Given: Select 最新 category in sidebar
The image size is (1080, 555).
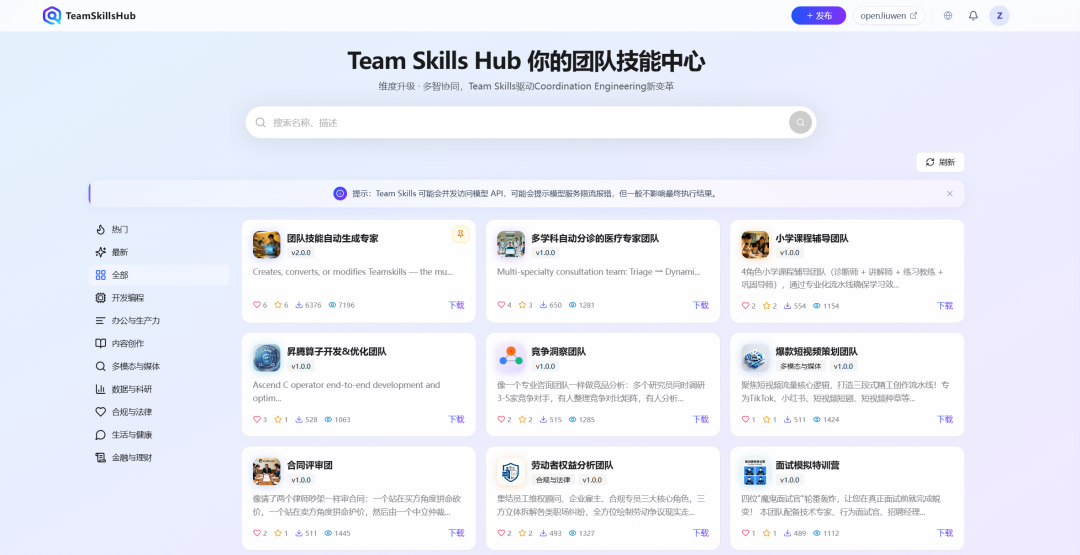Looking at the screenshot, I should [159, 252].
